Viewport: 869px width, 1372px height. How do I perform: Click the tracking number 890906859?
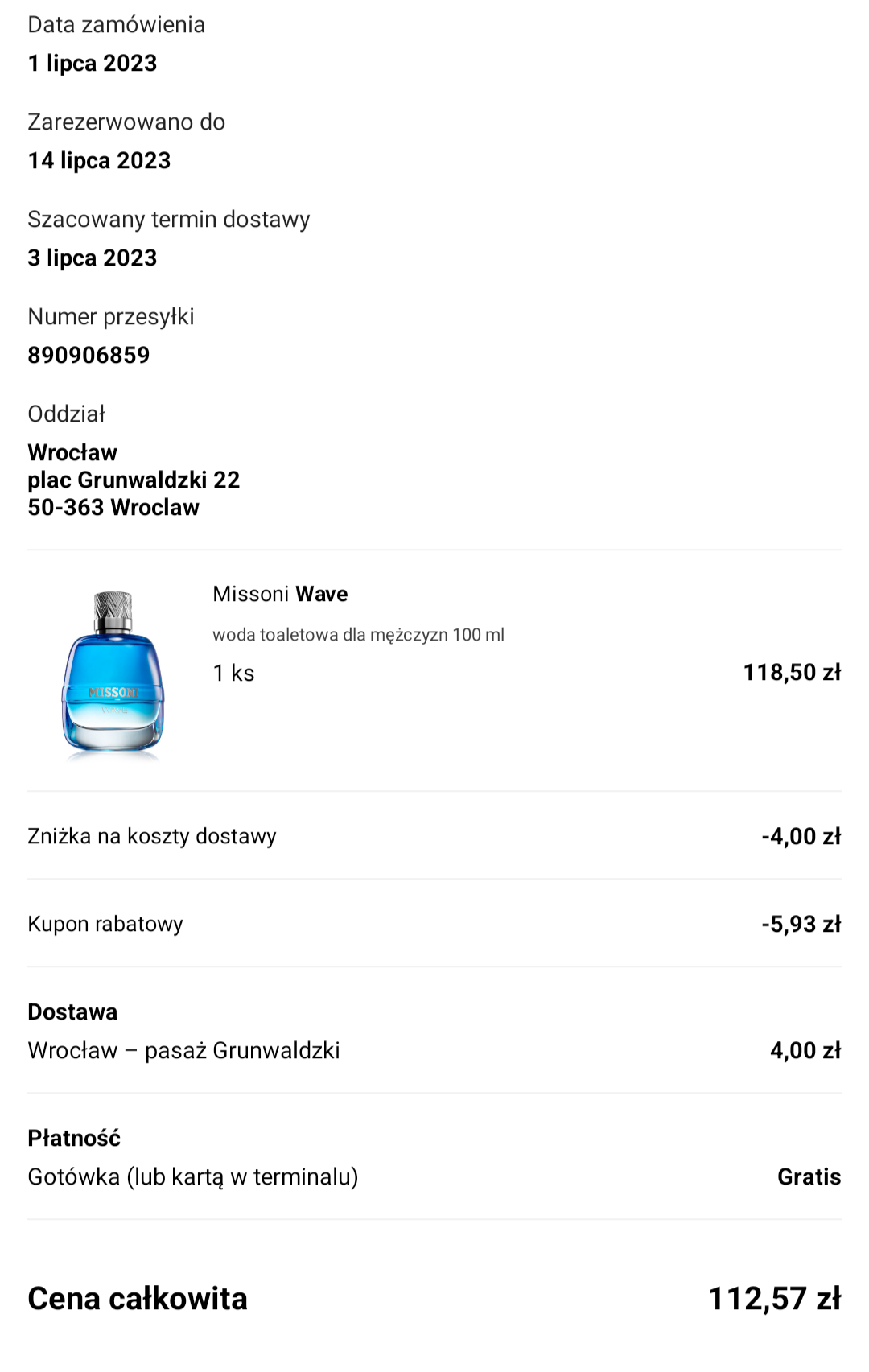coord(89,355)
